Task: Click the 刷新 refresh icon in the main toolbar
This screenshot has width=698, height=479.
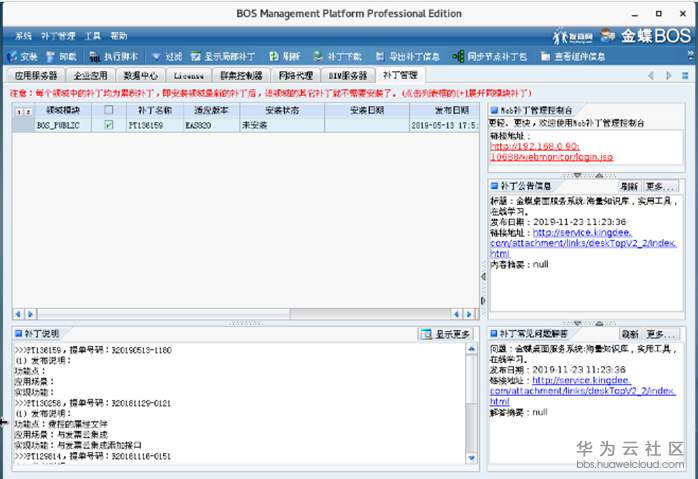Action: click(274, 57)
